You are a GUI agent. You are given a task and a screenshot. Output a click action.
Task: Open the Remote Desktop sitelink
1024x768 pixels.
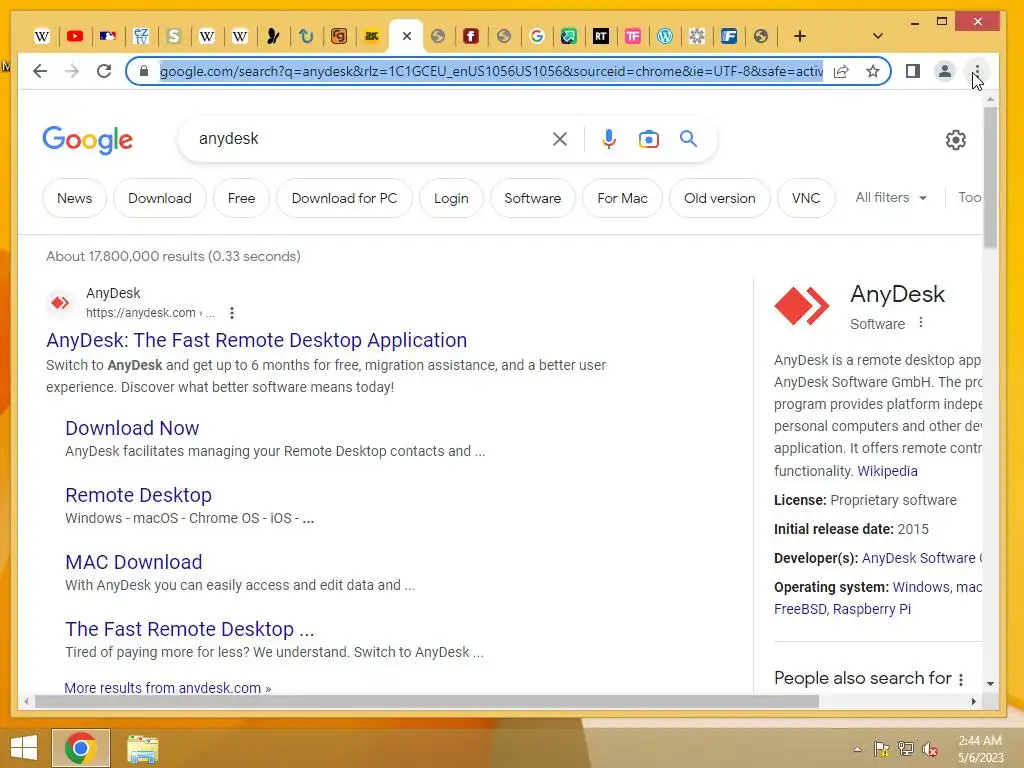tap(138, 495)
